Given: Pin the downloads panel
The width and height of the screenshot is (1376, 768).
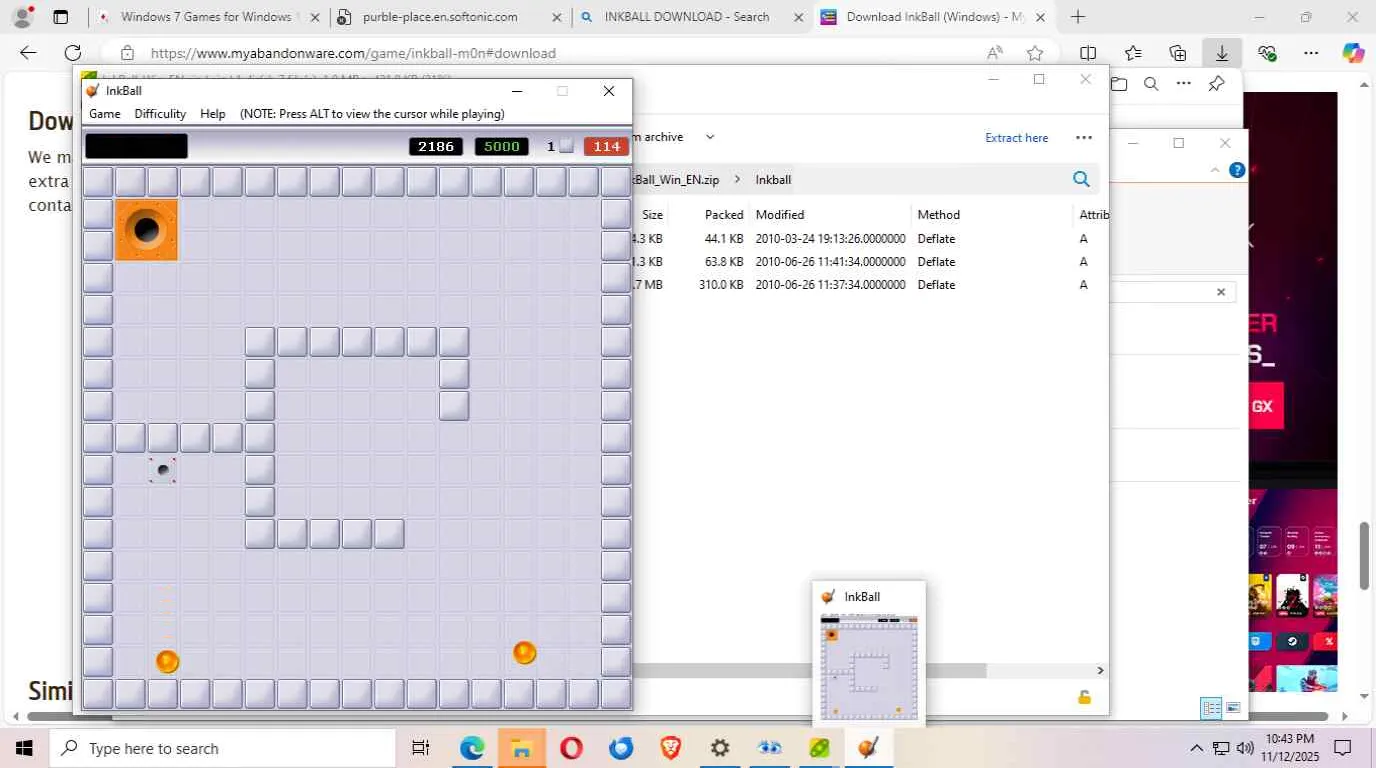Looking at the screenshot, I should pos(1216,84).
